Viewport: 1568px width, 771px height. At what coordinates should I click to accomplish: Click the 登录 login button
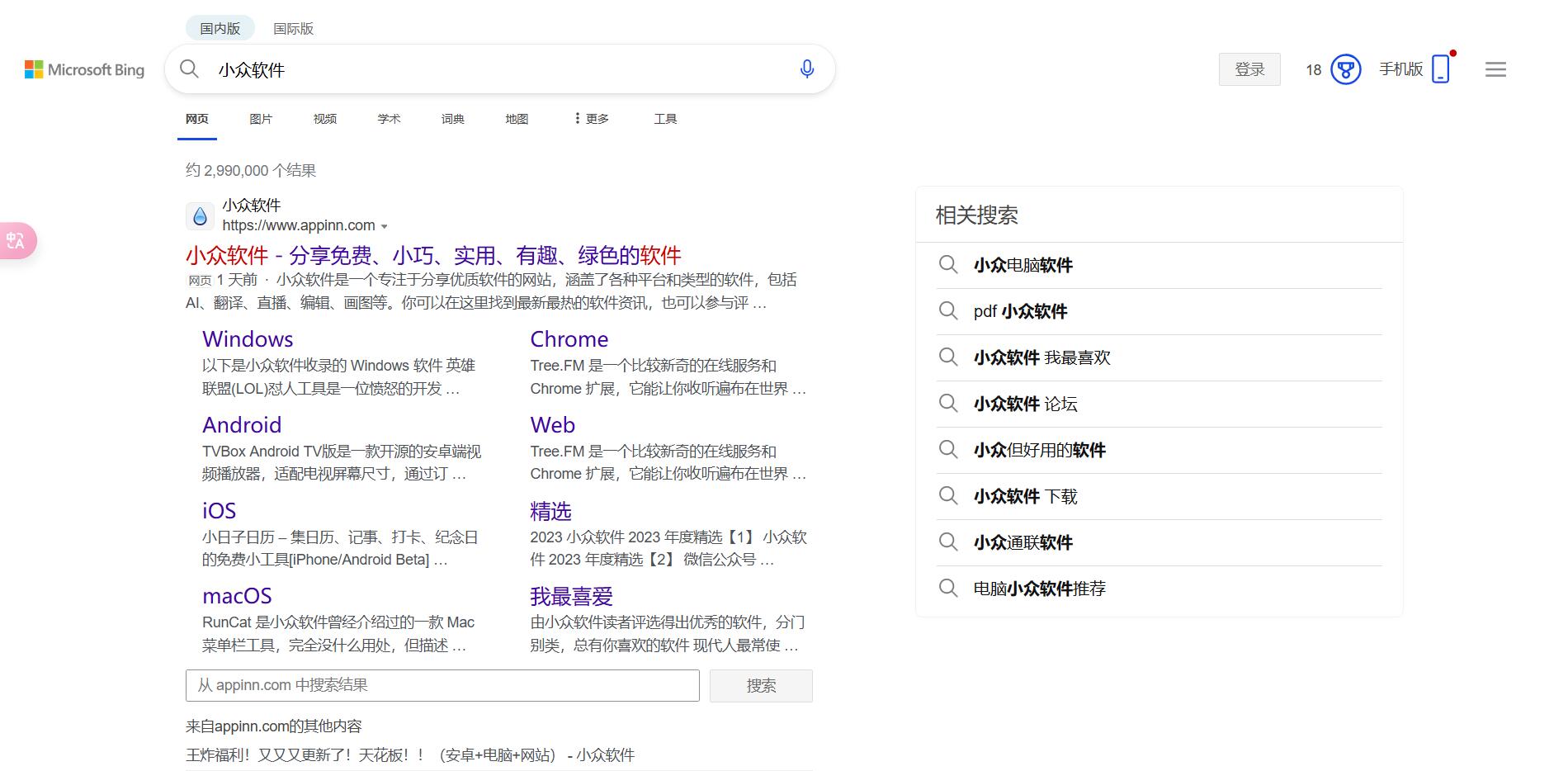click(x=1249, y=69)
